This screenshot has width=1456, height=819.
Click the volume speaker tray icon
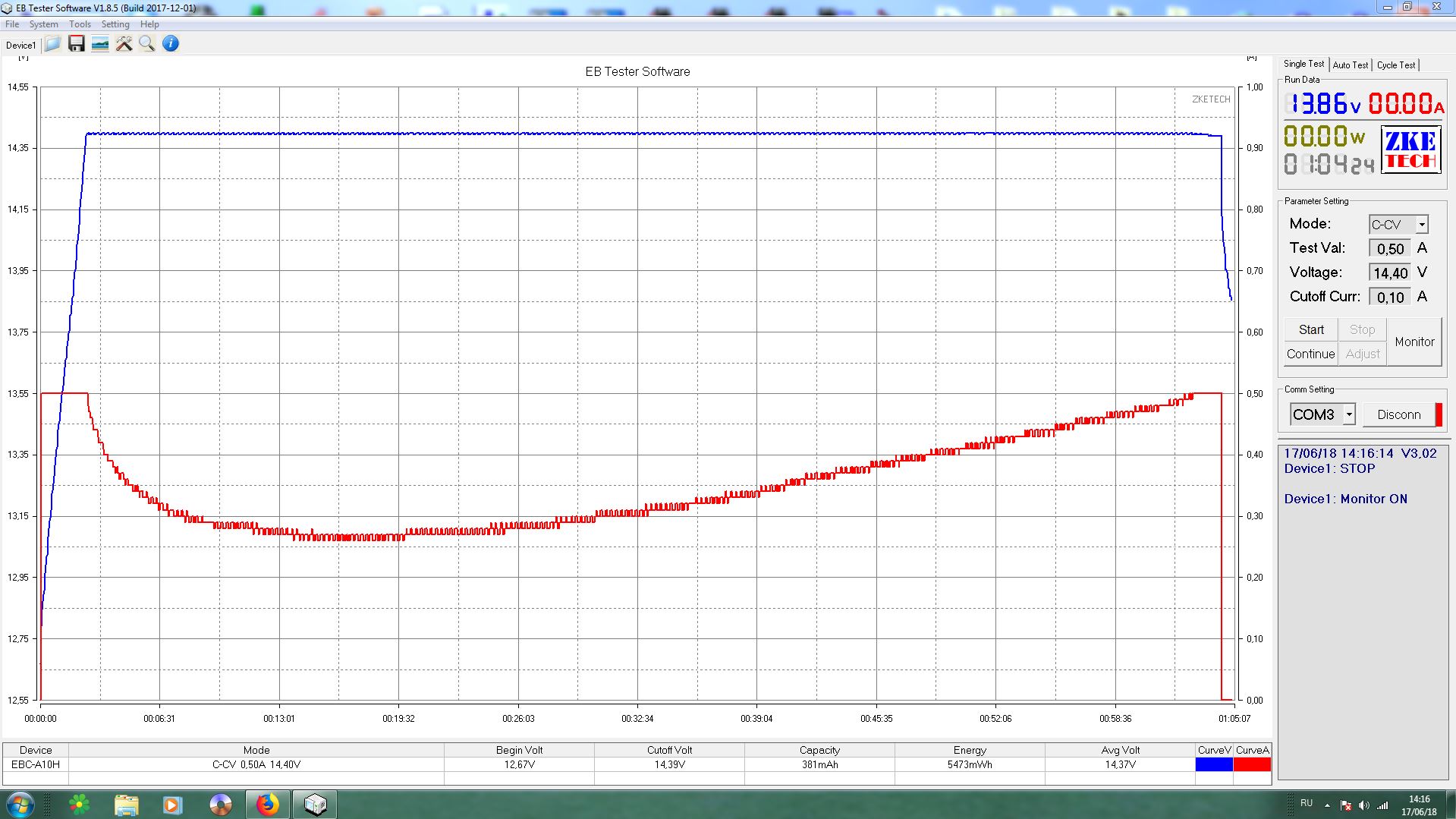1363,805
